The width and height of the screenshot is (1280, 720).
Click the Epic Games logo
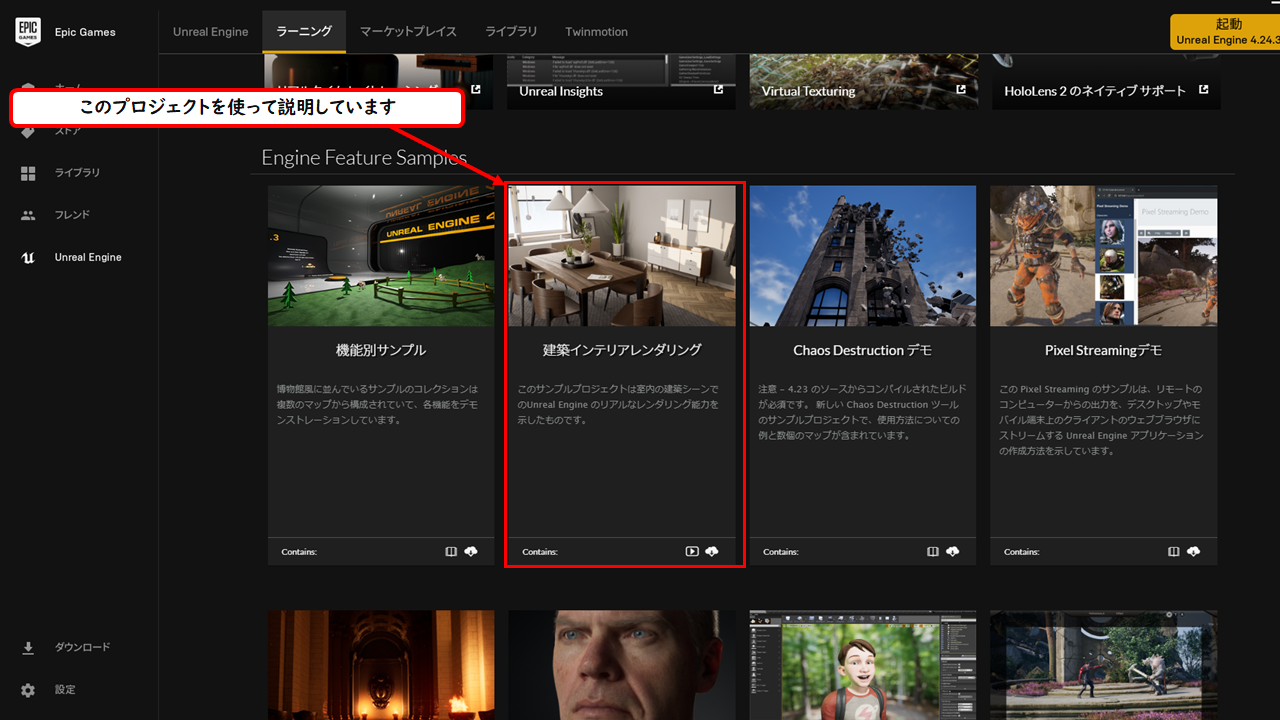click(28, 31)
